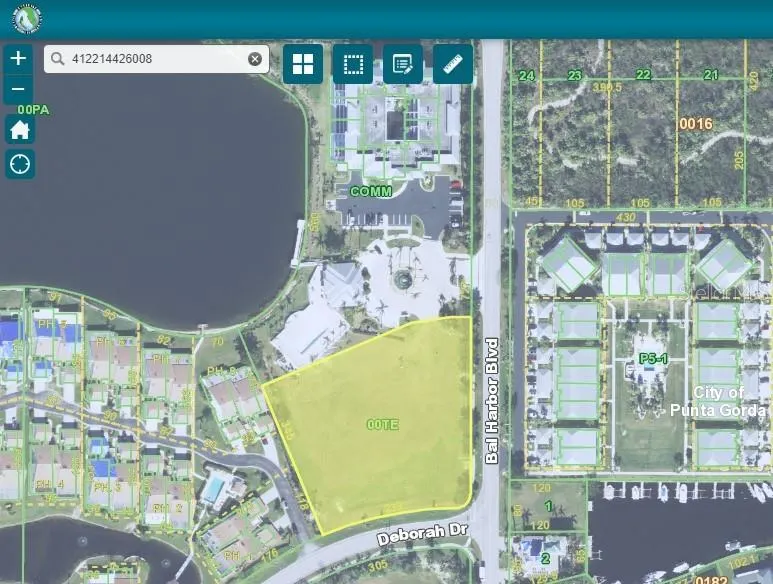Click the 00PA label over the lake
This screenshot has height=584, width=773.
(x=33, y=109)
